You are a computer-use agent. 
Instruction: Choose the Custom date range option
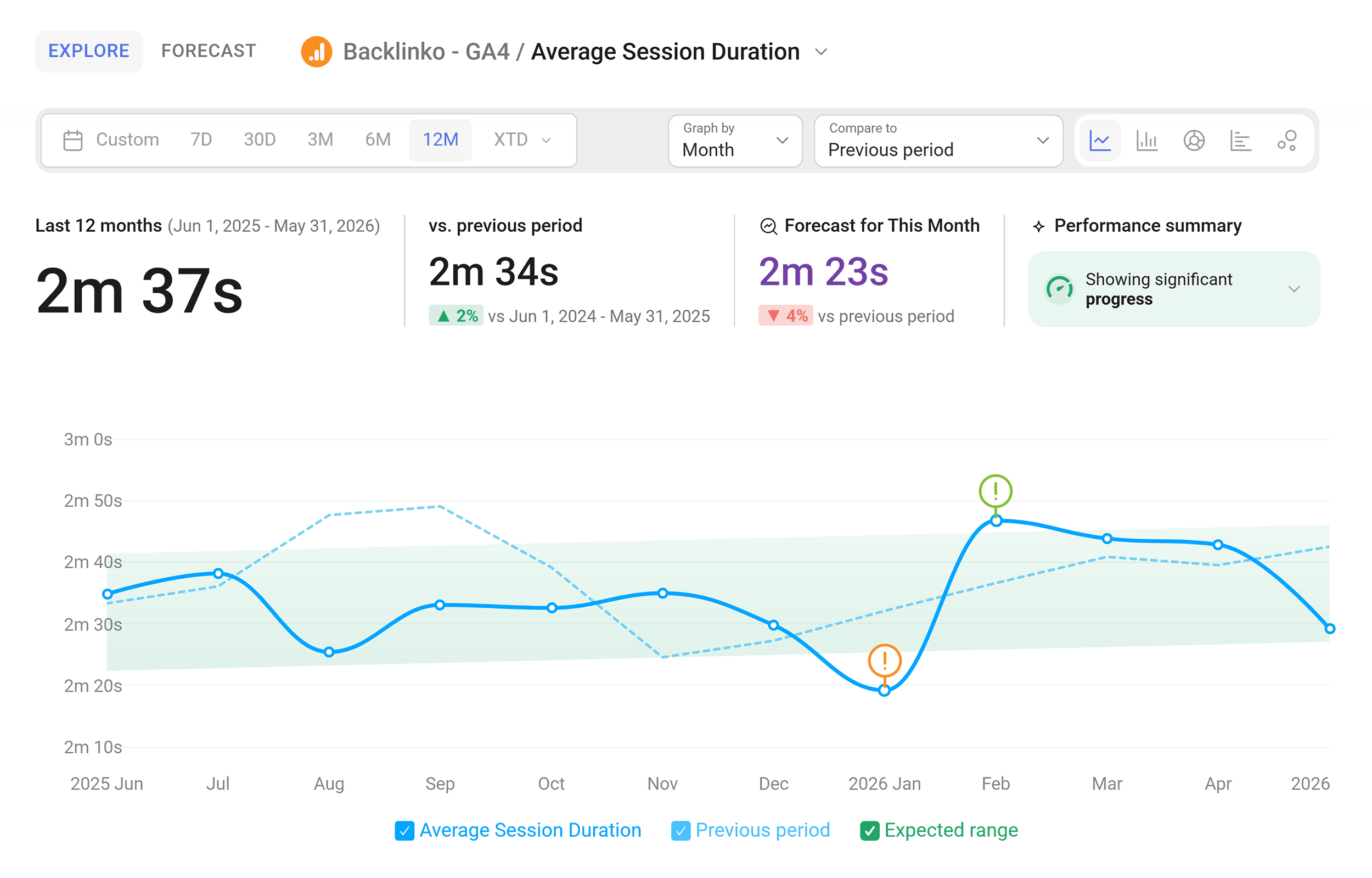[127, 139]
